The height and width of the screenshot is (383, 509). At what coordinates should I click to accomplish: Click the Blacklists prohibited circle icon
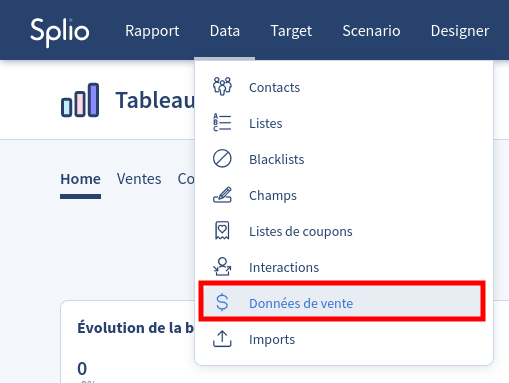pos(222,159)
